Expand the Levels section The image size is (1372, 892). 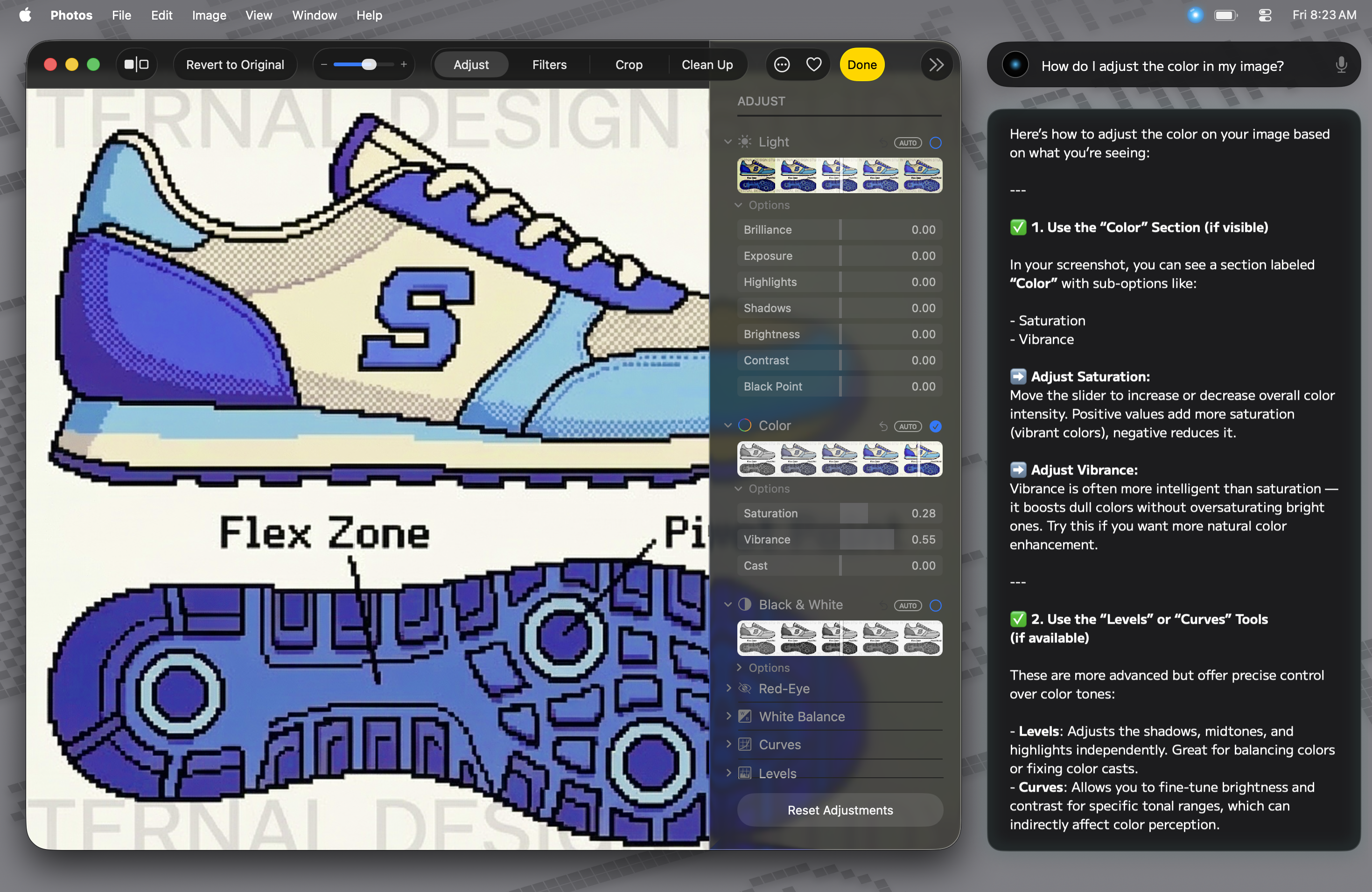point(728,773)
